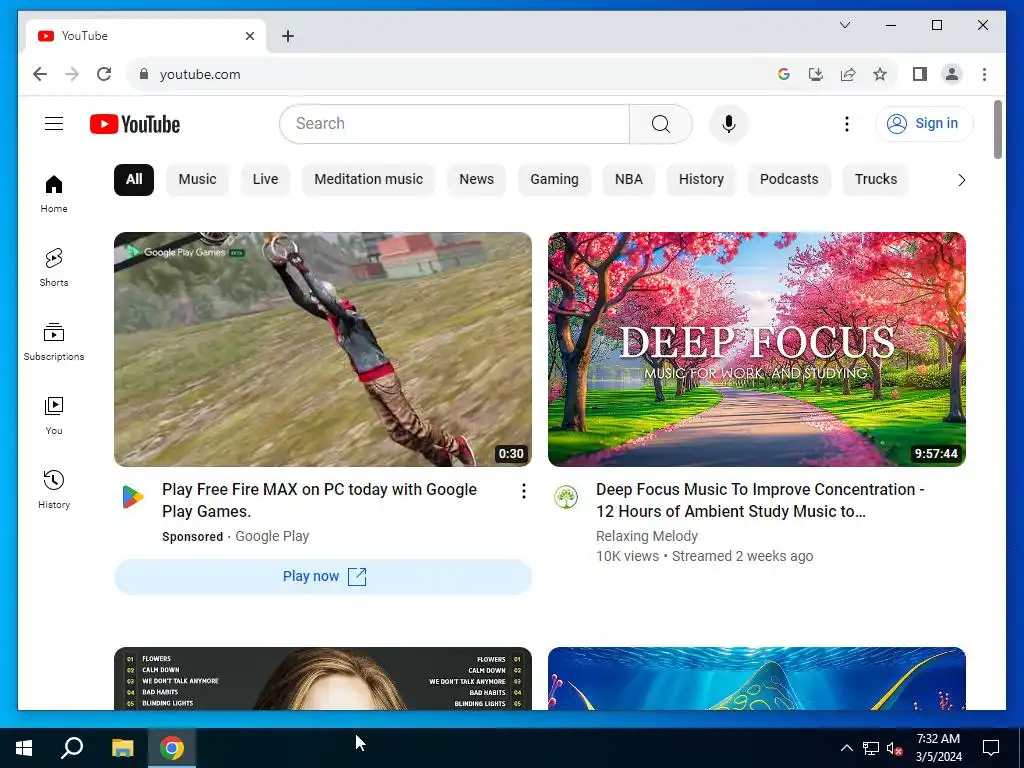Image resolution: width=1024 pixels, height=768 pixels.
Task: Toggle the Chrome side panel
Action: [x=920, y=74]
